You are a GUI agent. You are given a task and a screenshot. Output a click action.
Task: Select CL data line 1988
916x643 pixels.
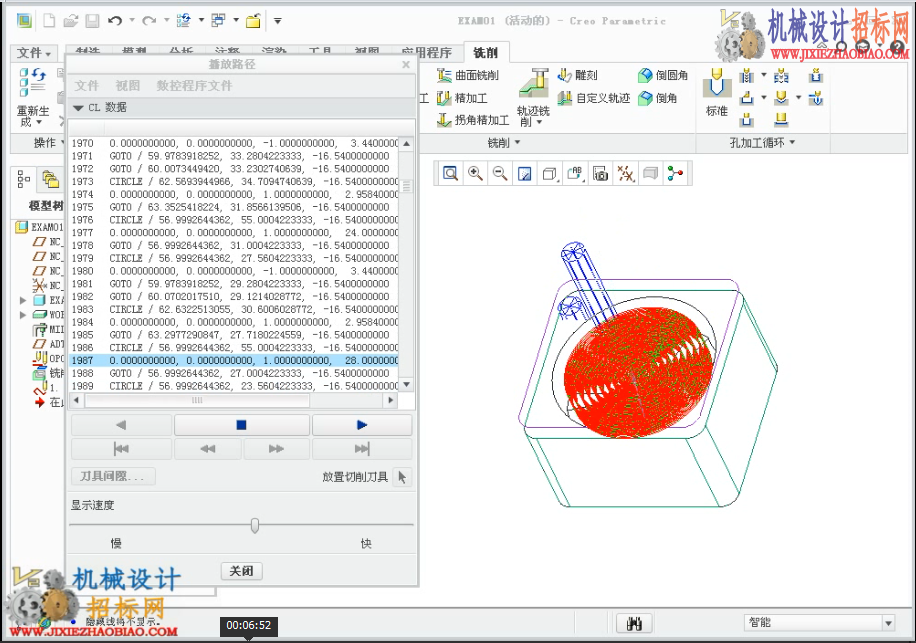click(x=234, y=373)
